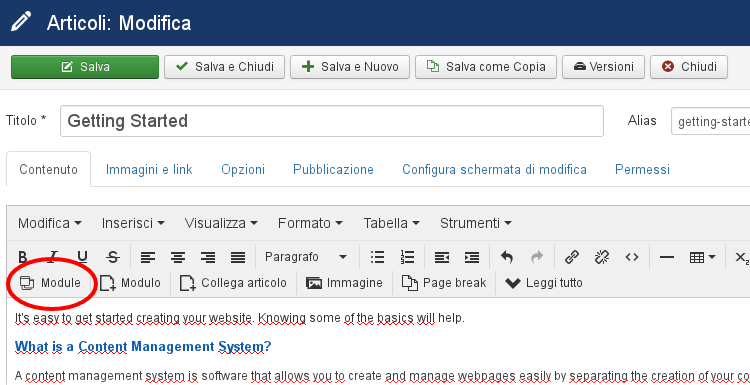
Task: Click Salva e Chiudi button
Action: [224, 67]
